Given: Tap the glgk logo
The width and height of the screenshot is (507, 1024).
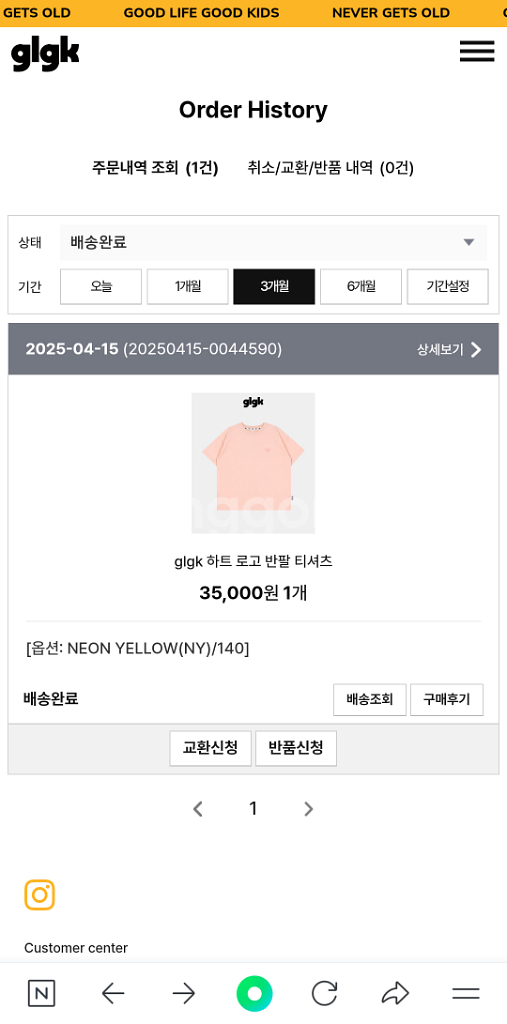Looking at the screenshot, I should pos(45,55).
